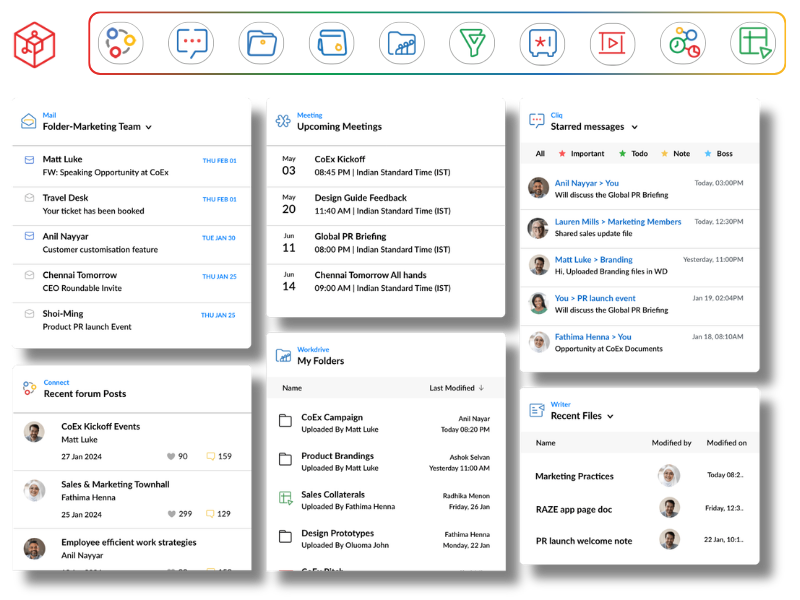The height and width of the screenshot is (600, 800).
Task: Click Fathima Henna's profile thumbnail in forum posts
Action: 35,491
